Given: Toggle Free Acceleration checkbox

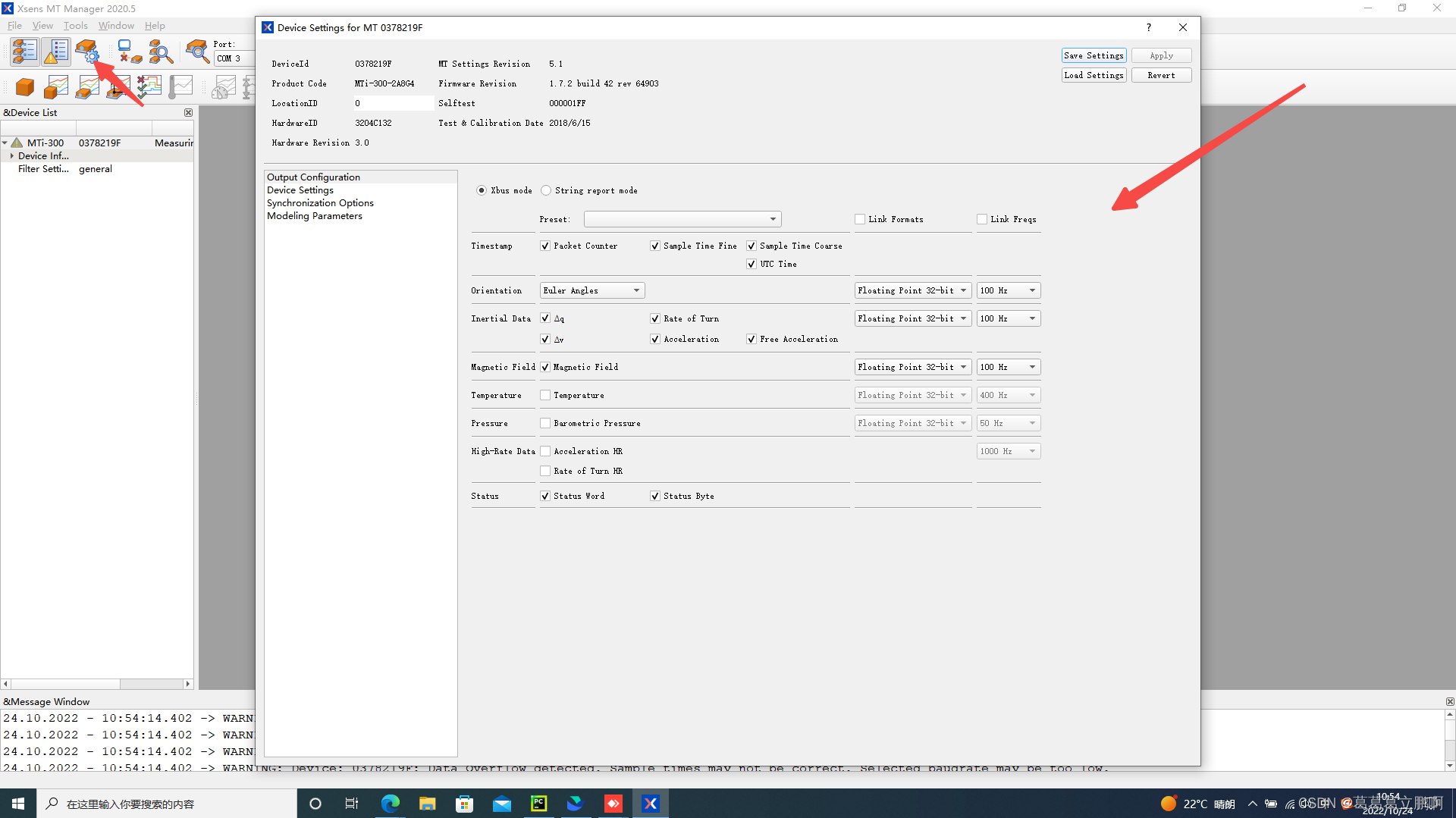Looking at the screenshot, I should pos(752,339).
